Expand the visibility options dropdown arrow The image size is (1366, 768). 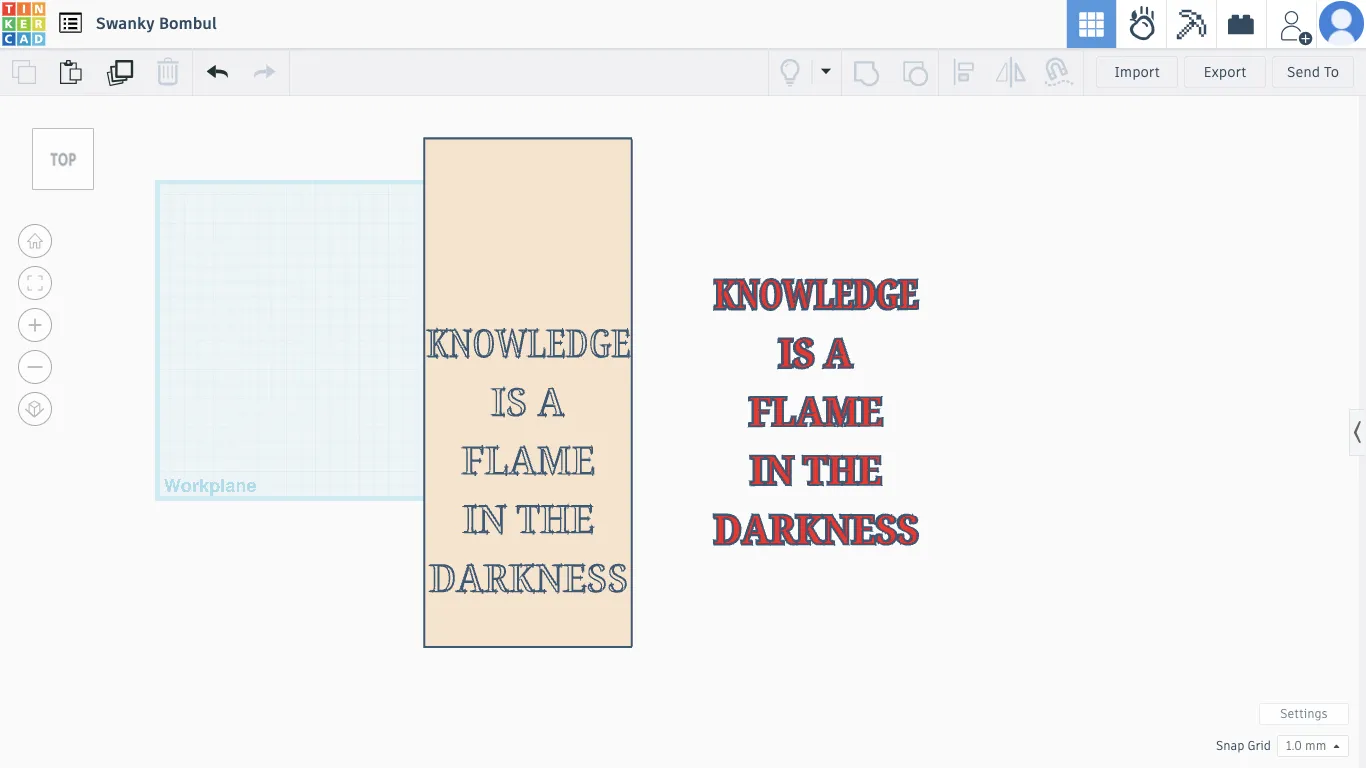pos(826,72)
